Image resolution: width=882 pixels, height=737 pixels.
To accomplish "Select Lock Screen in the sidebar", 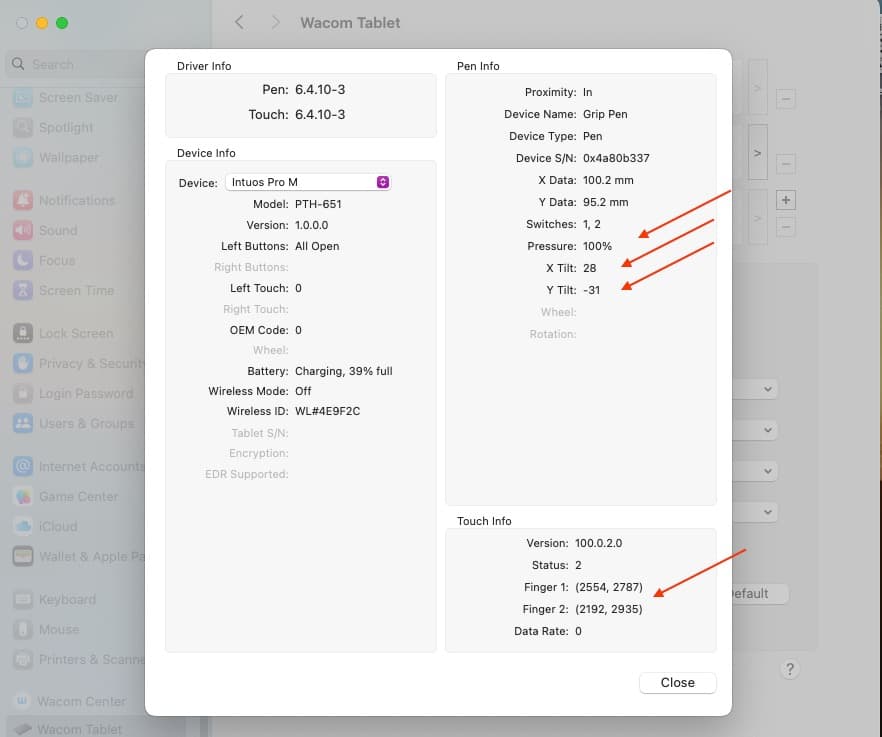I will (x=75, y=333).
